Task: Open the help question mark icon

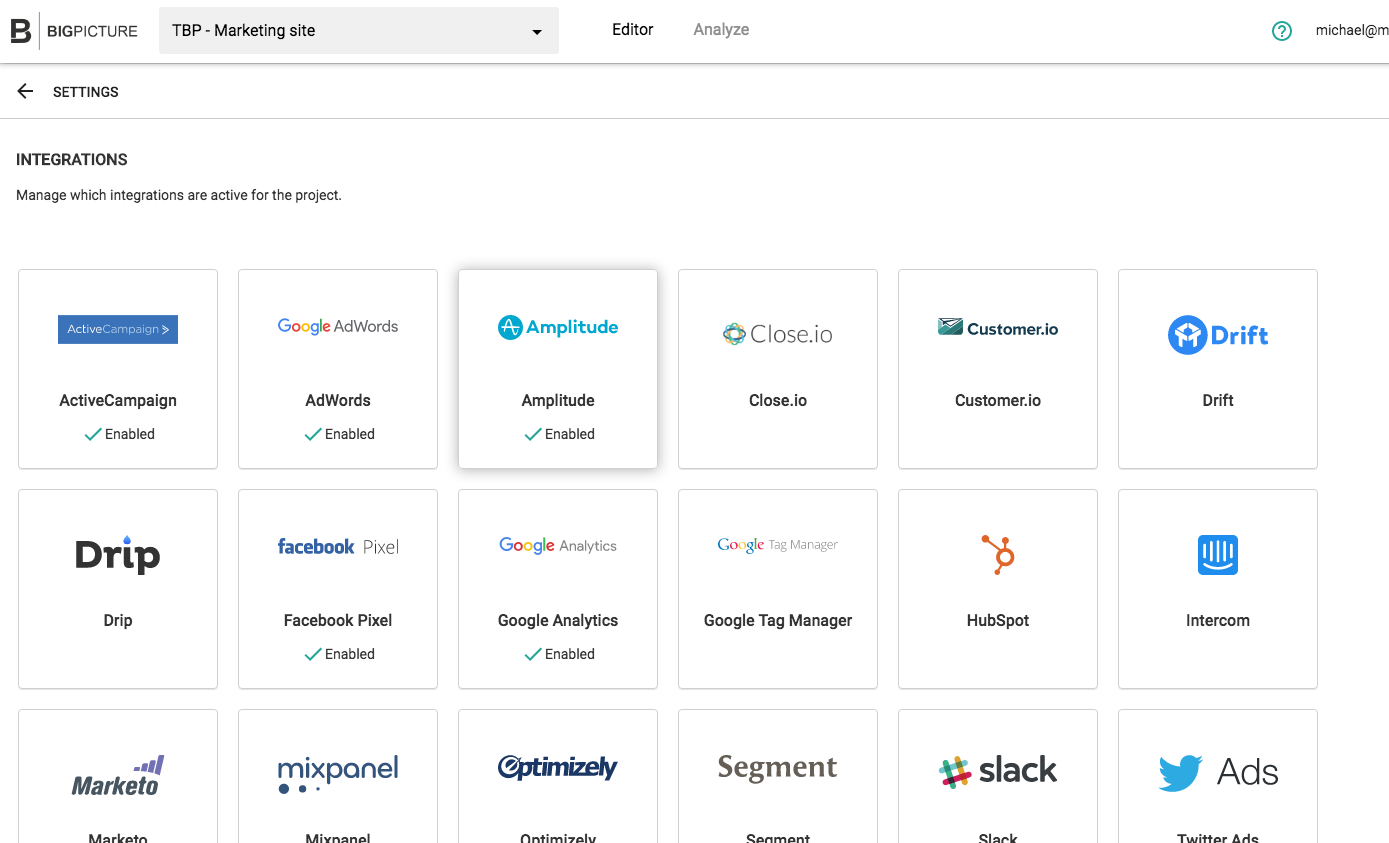Action: (1281, 31)
